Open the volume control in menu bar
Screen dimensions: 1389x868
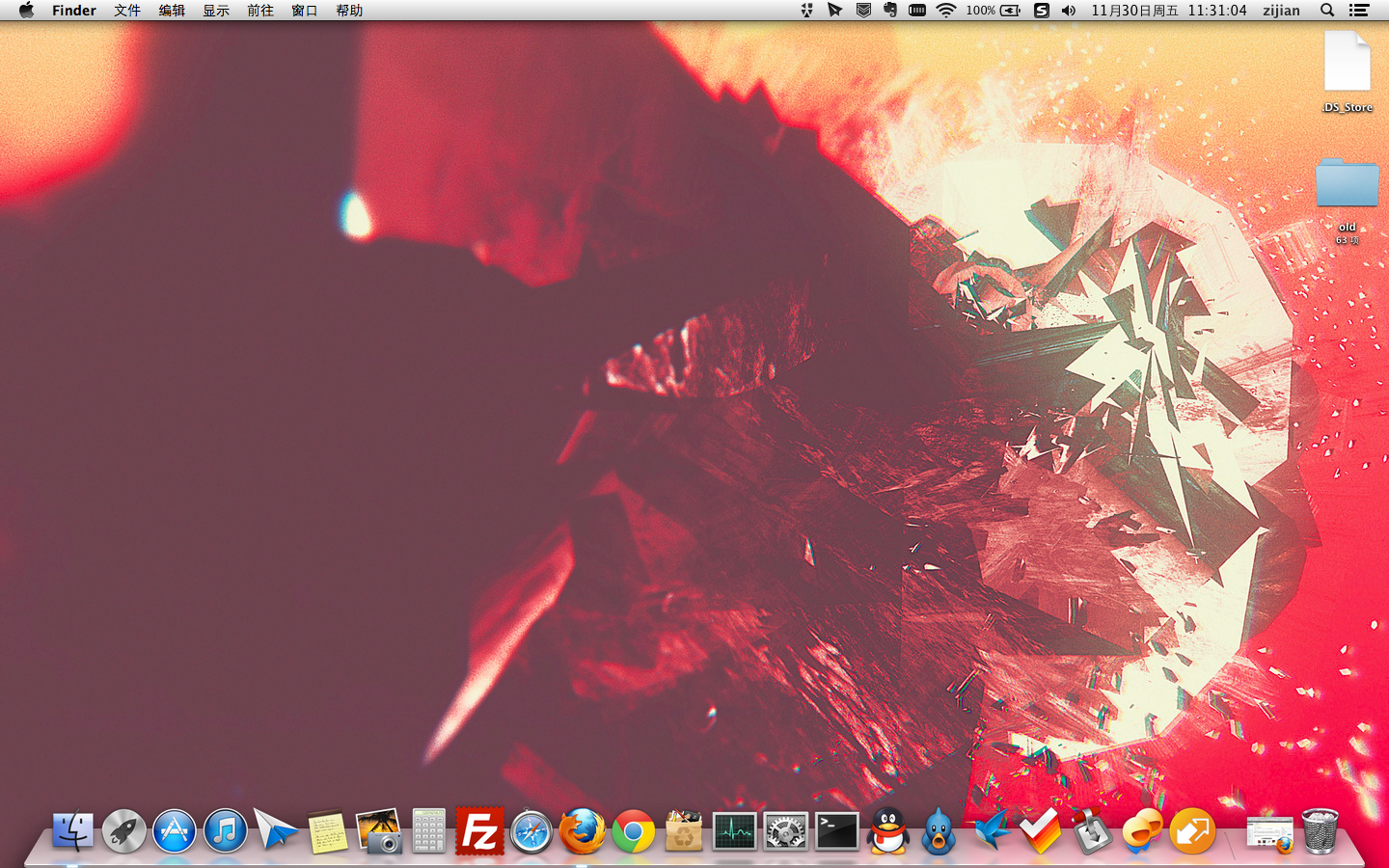tap(1069, 11)
